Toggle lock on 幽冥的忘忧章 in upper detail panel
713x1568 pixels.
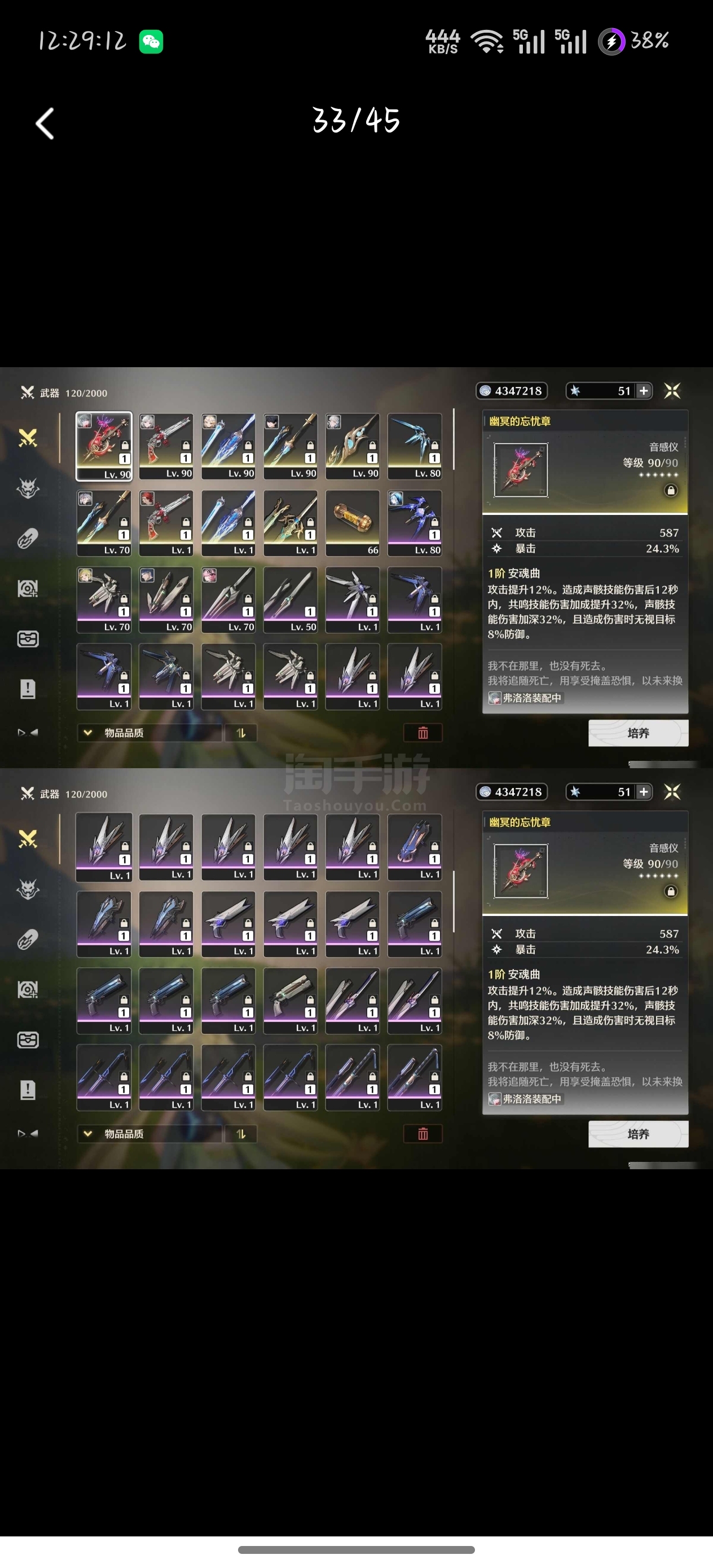click(x=670, y=491)
